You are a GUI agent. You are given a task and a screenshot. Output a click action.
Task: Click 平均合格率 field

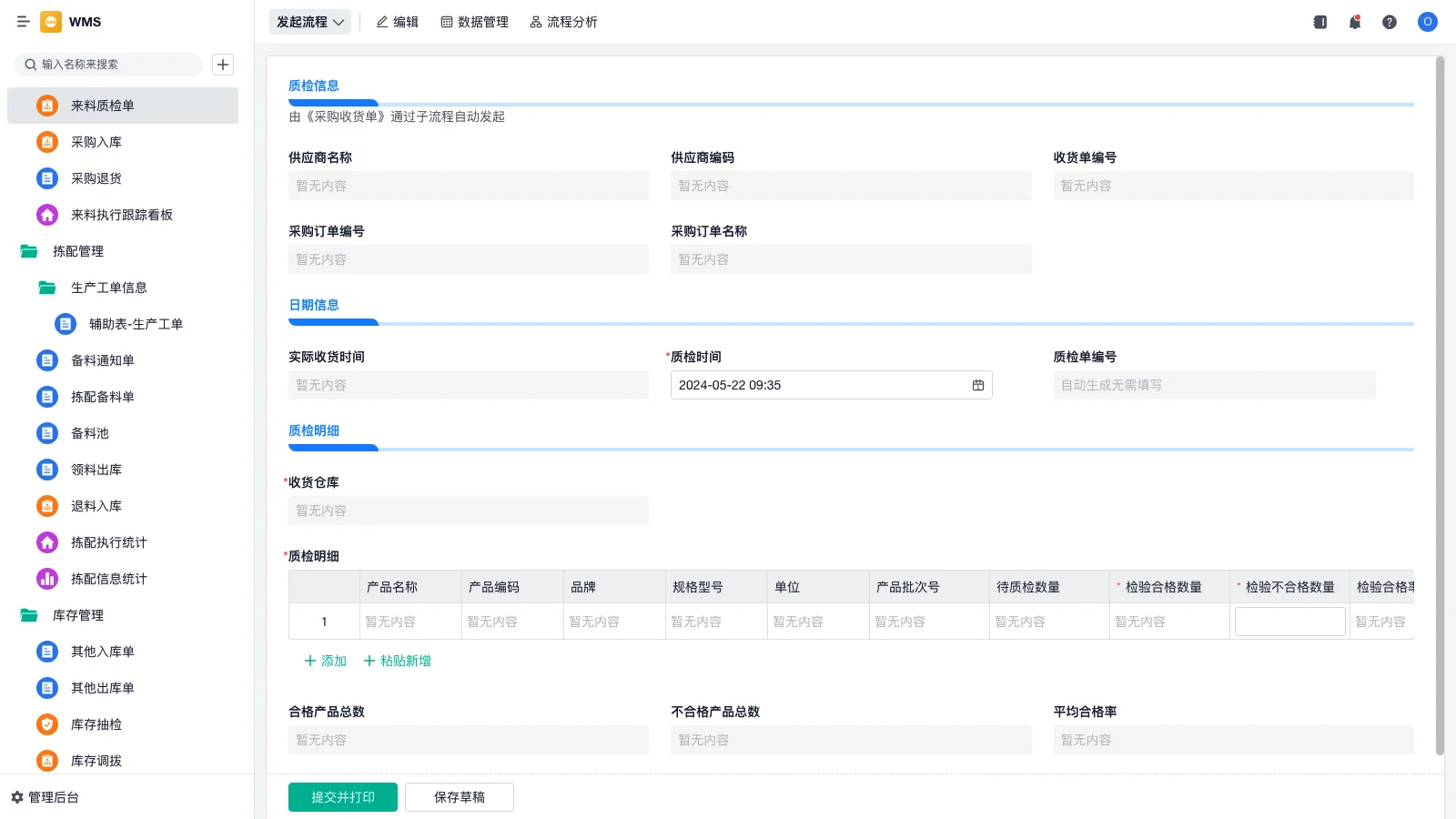coord(1234,740)
